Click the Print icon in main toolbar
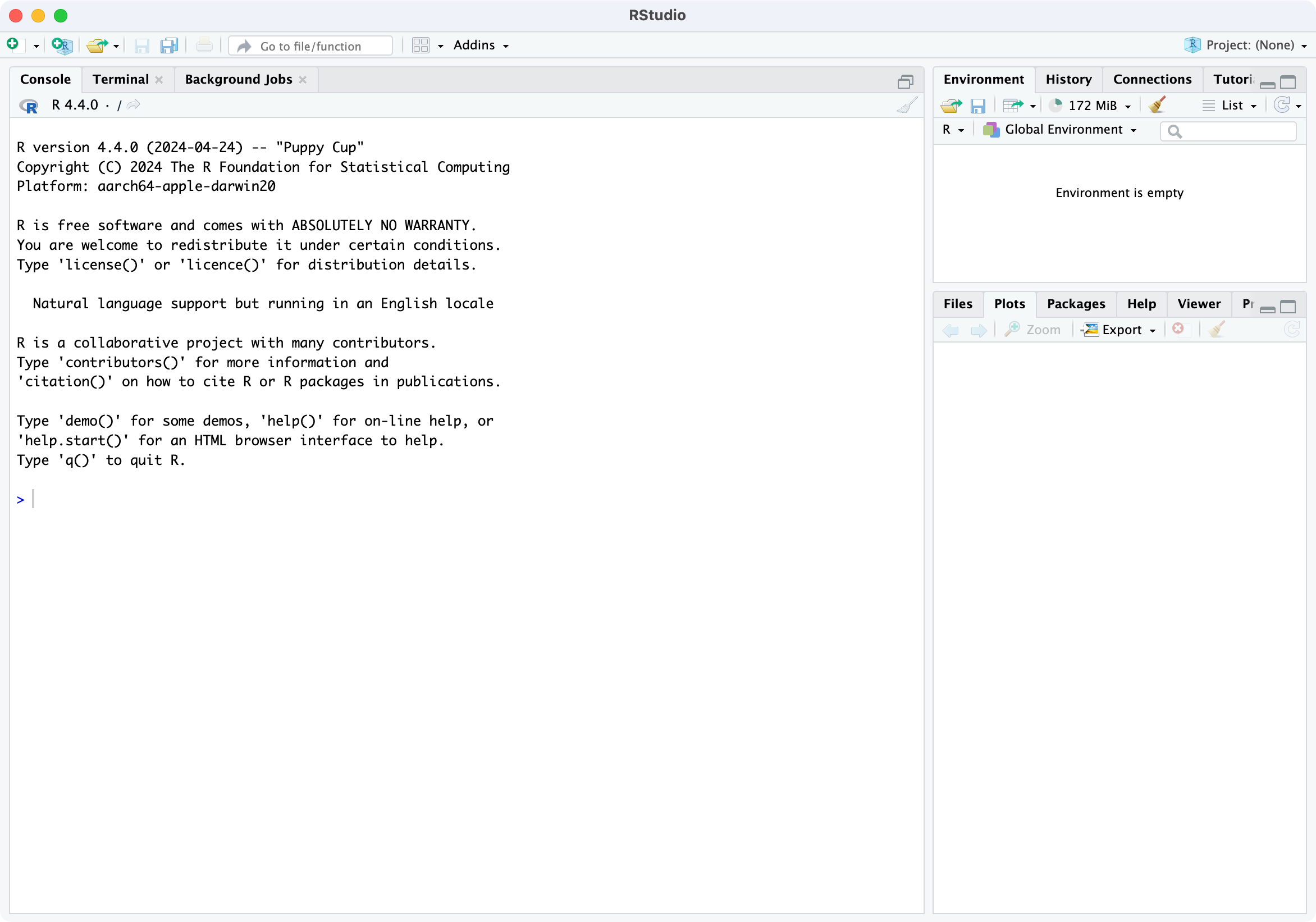The height and width of the screenshot is (922, 1316). click(204, 45)
